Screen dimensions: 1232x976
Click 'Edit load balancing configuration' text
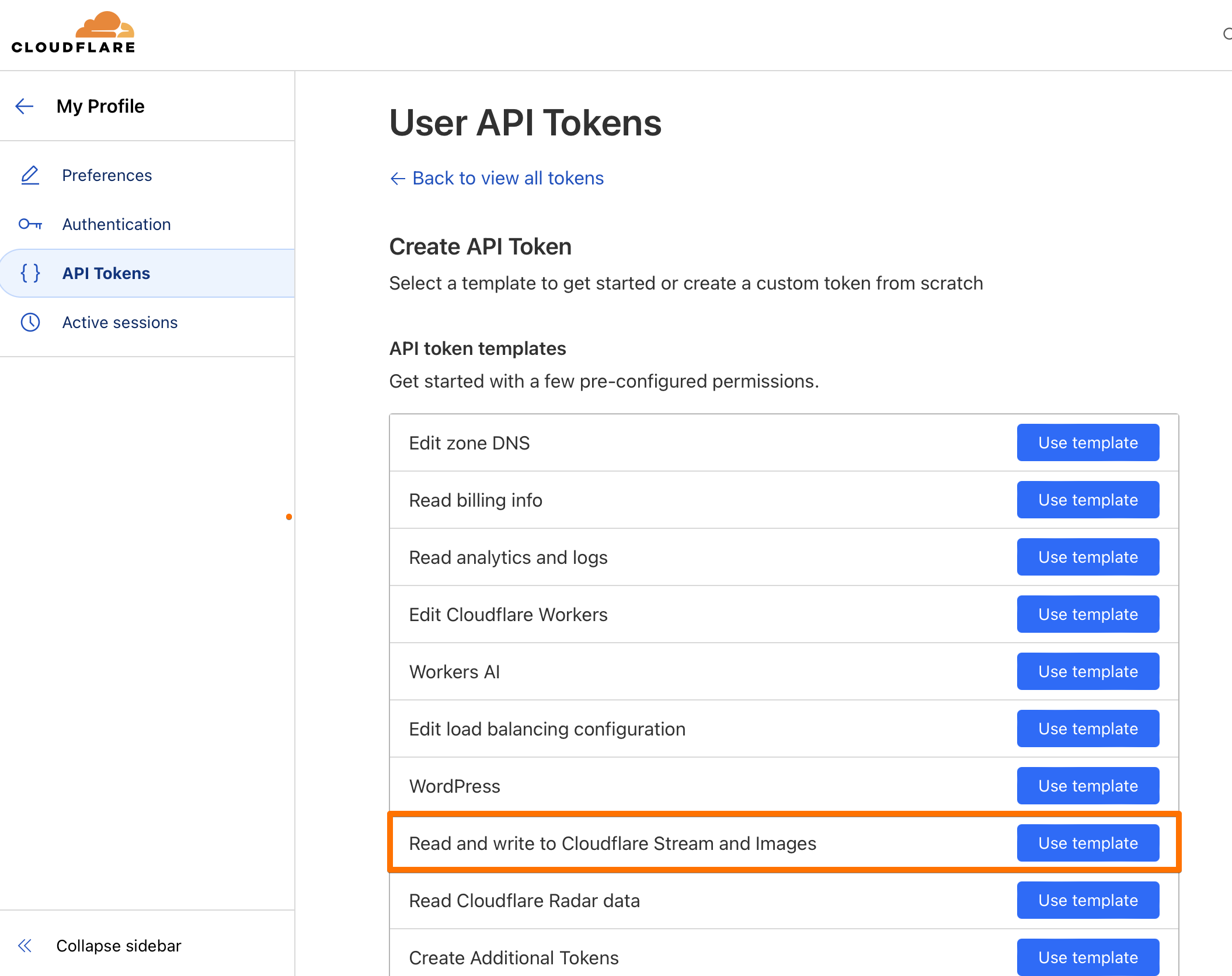pos(547,729)
